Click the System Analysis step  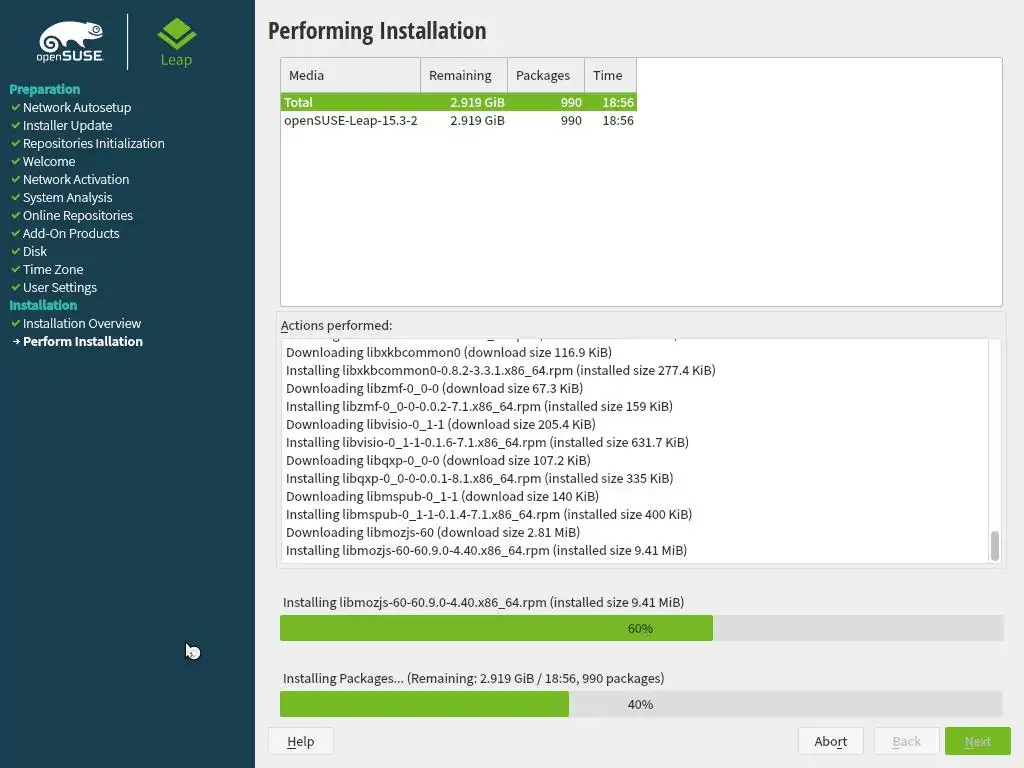[67, 197]
